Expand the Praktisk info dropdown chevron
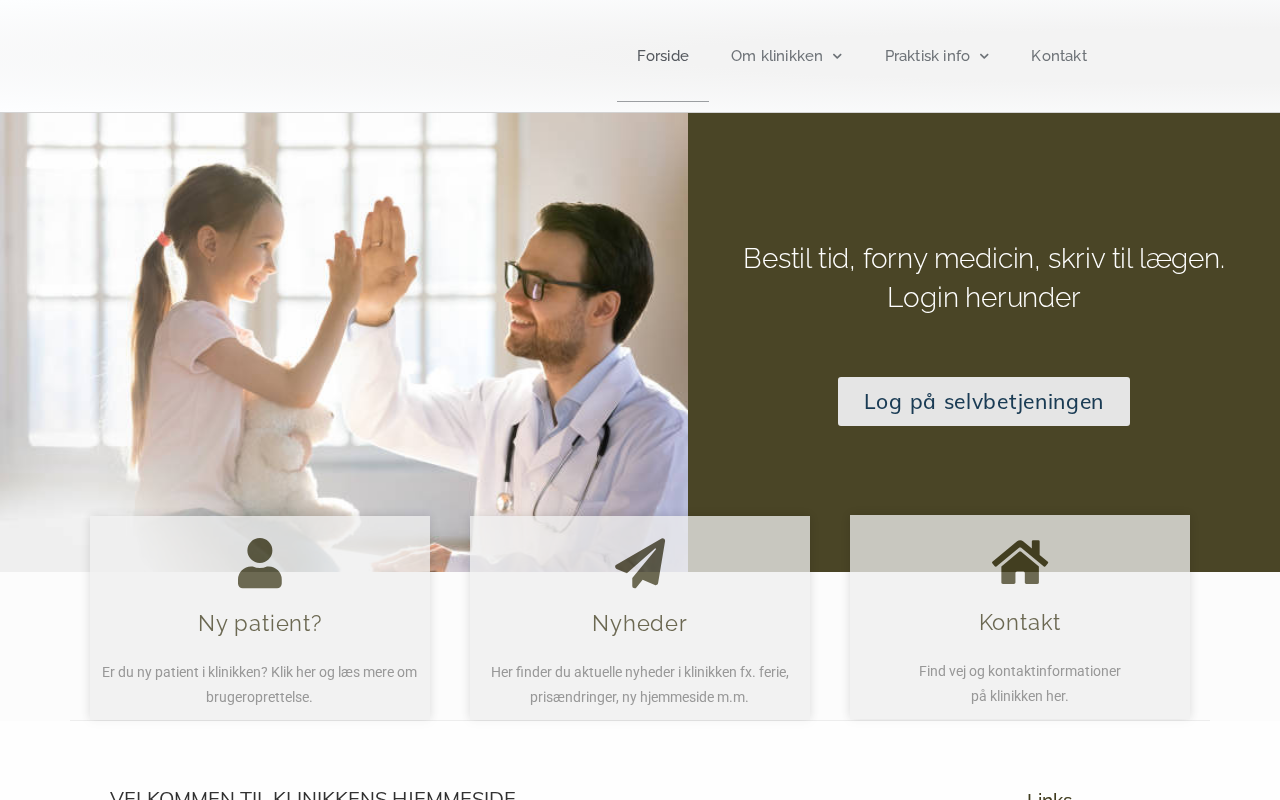The image size is (1280, 800). point(984,56)
